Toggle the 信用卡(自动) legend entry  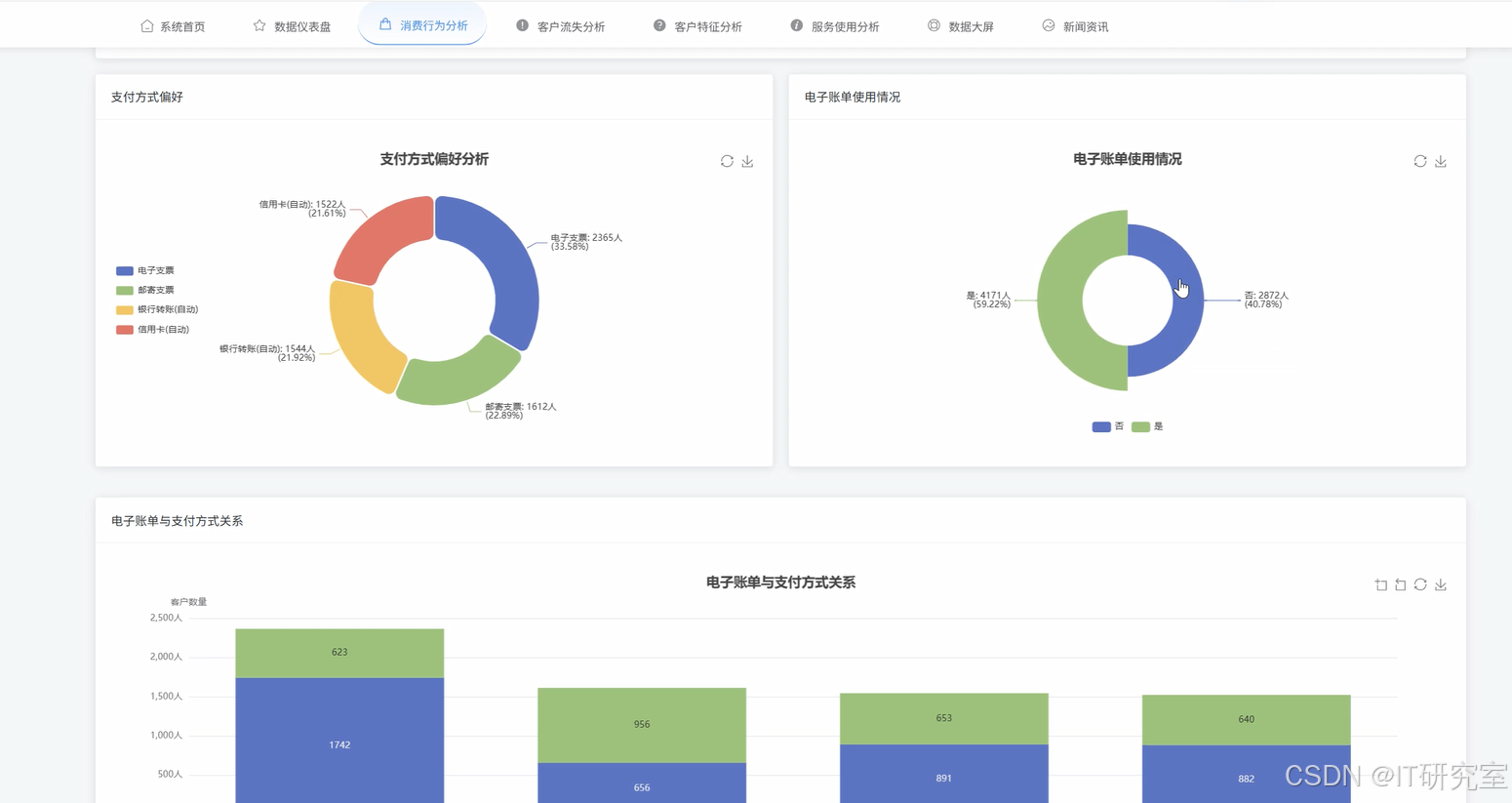[x=153, y=330]
